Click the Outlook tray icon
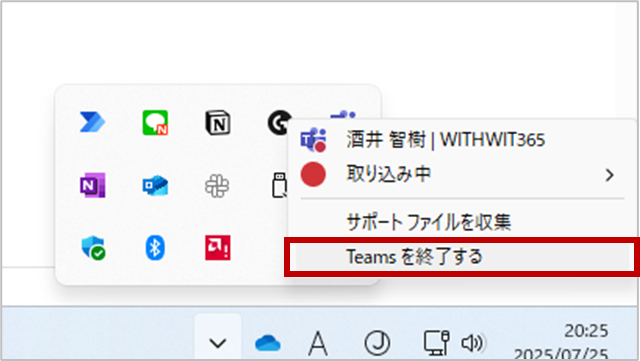The image size is (640, 361). pyautogui.click(x=155, y=185)
